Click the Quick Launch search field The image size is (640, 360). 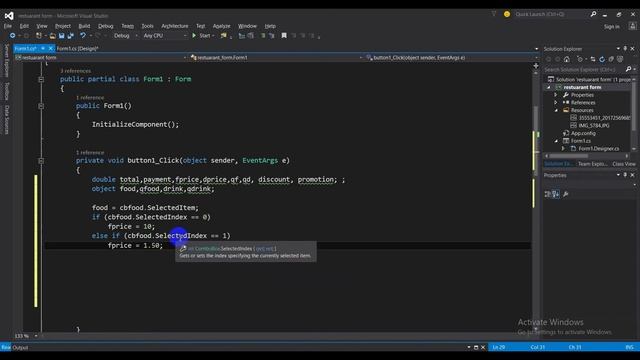tap(551, 14)
